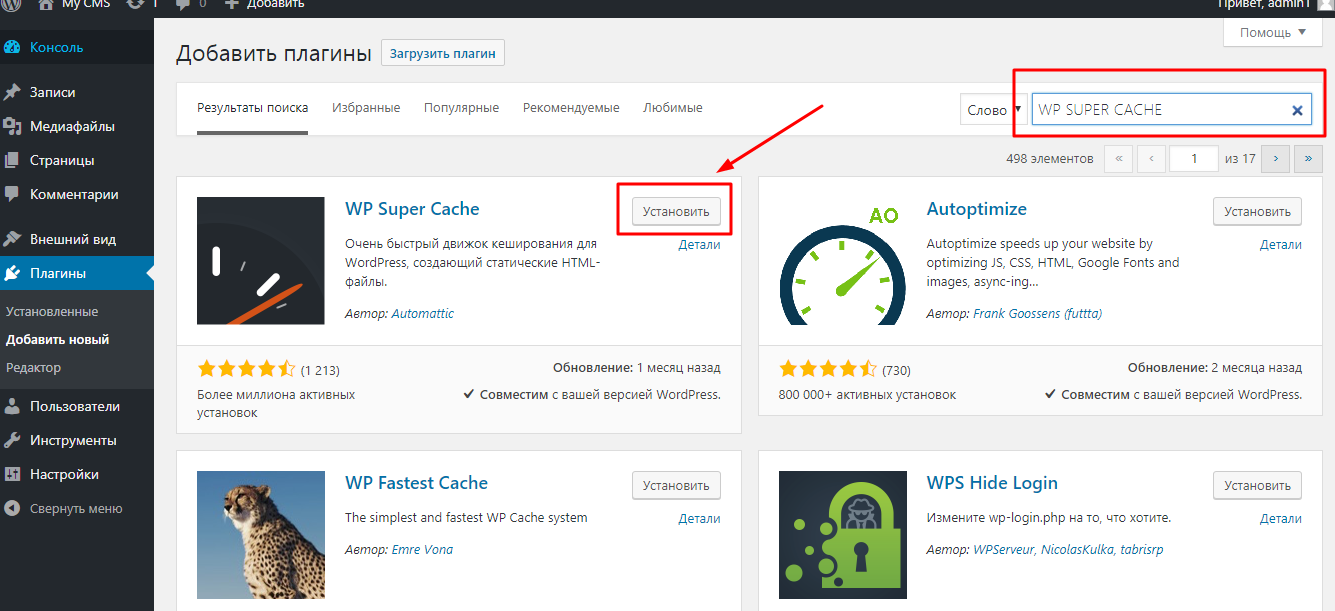
Task: Switch to the Рекомендуемые tab
Action: coord(571,108)
